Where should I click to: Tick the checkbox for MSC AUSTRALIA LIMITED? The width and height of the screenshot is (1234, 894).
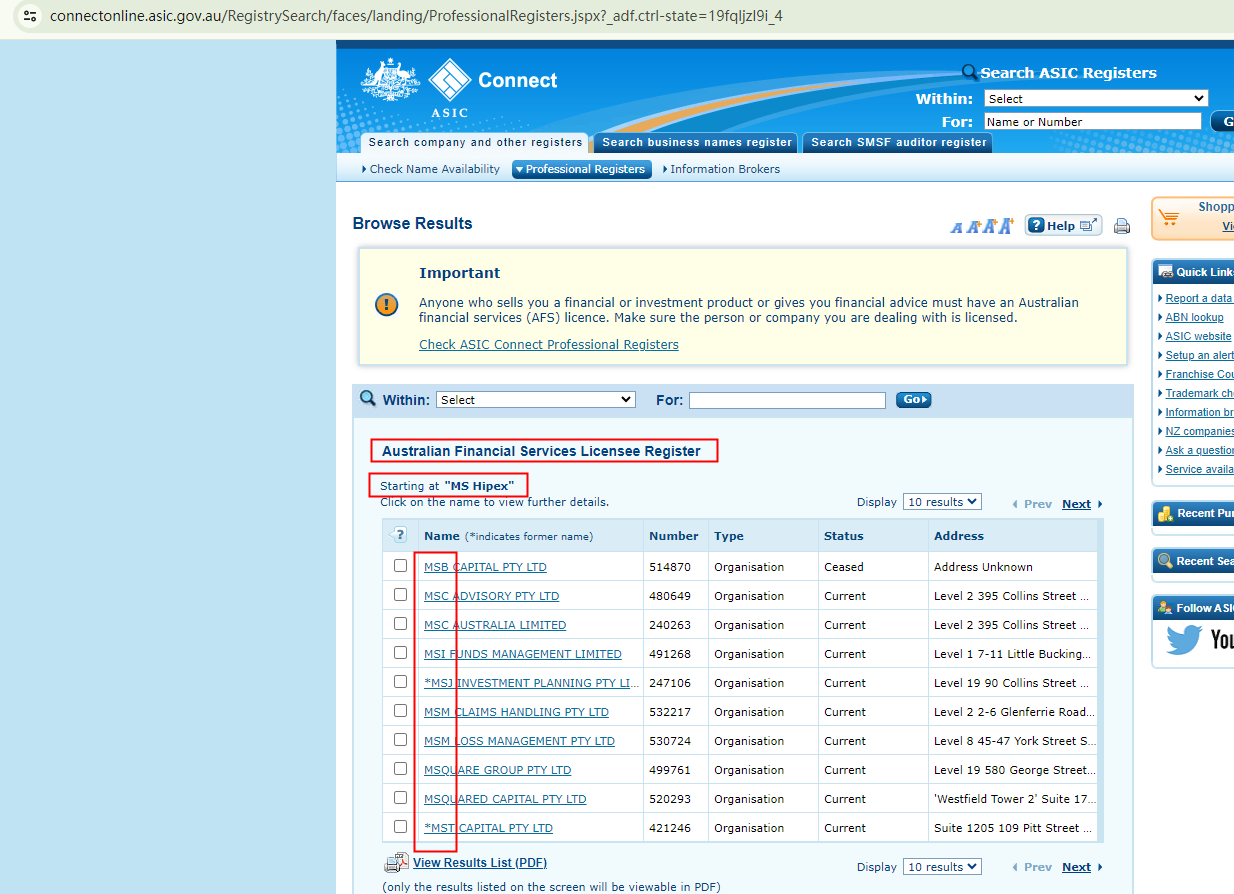coord(400,623)
